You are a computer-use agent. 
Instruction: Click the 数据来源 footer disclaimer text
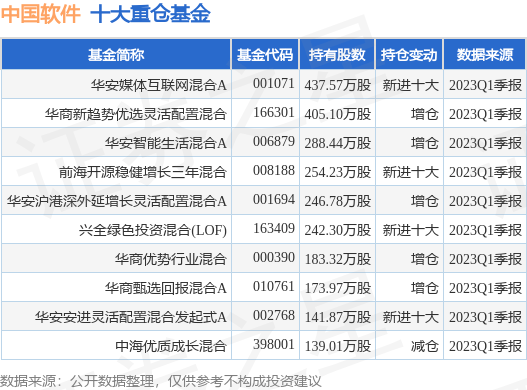tap(161, 382)
